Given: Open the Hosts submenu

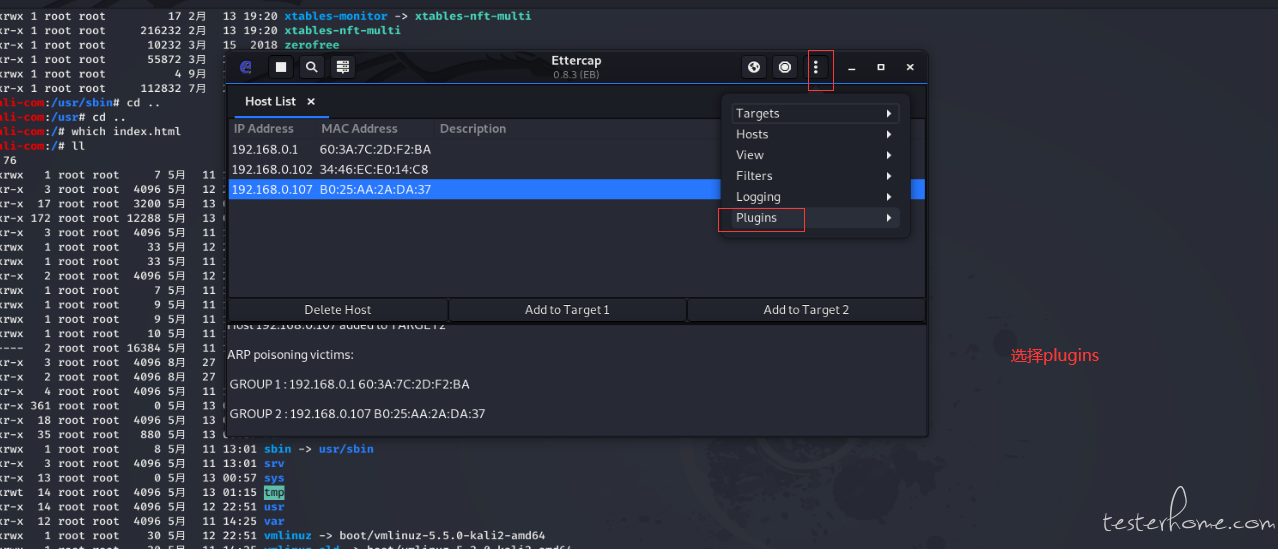Looking at the screenshot, I should (816, 134).
